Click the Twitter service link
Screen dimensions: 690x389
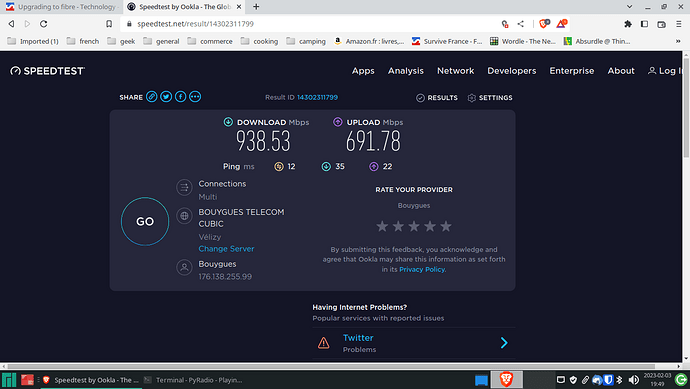[x=358, y=338]
